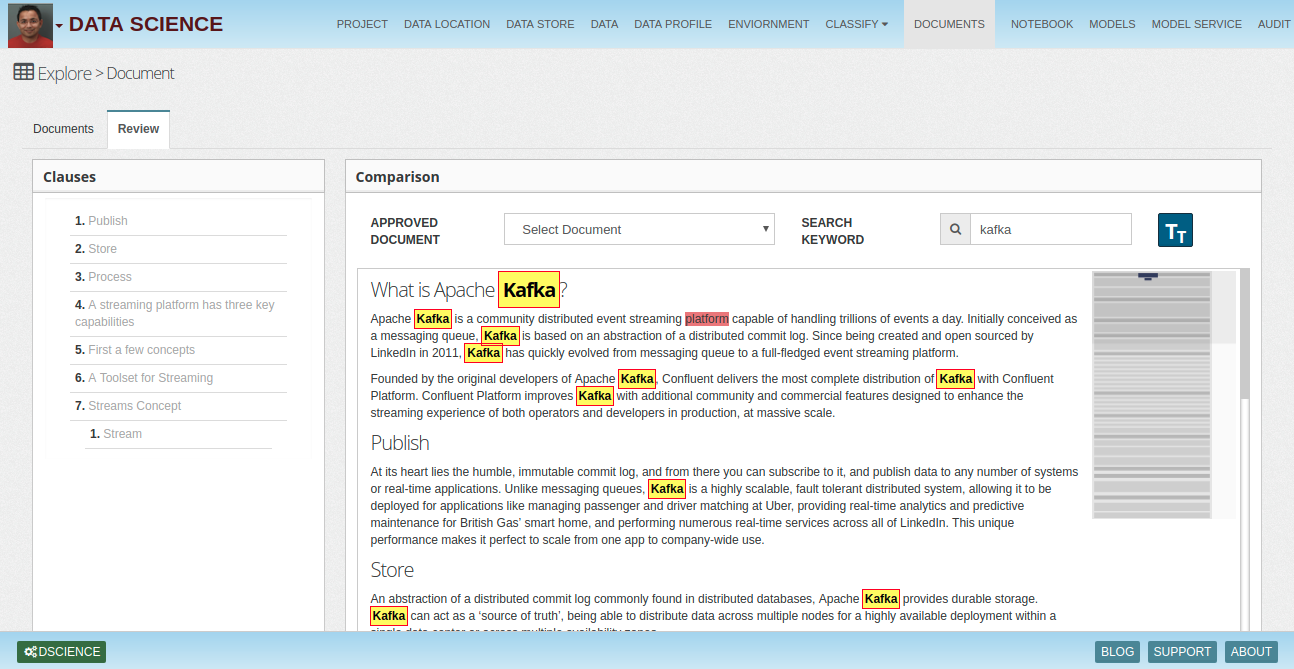This screenshot has height=669, width=1294.
Task: Expand the CLASSIFY dropdown menu
Action: (857, 24)
